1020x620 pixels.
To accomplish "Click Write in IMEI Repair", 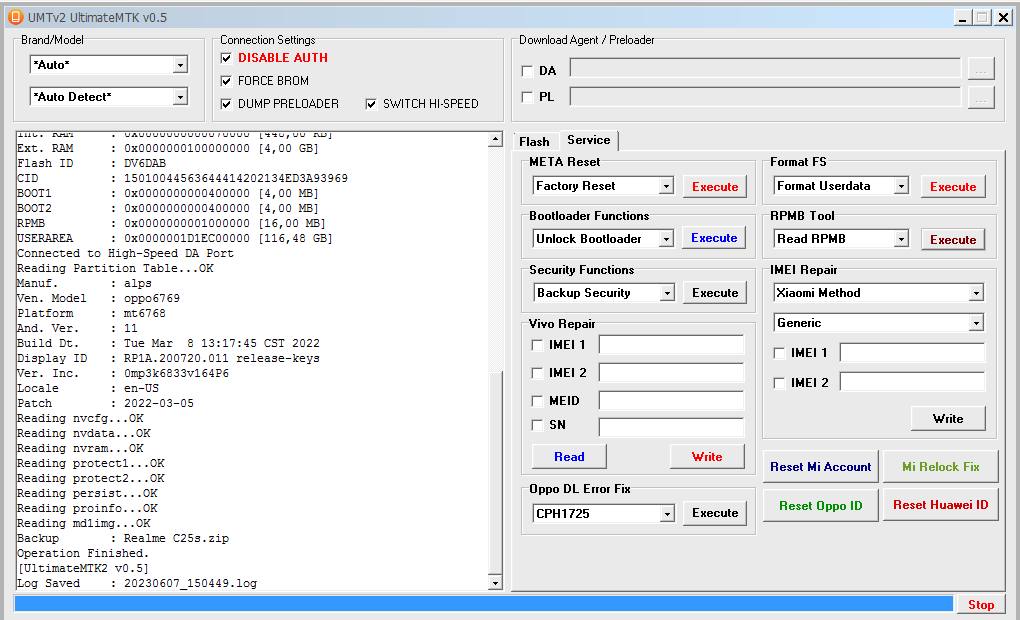I will [x=948, y=419].
